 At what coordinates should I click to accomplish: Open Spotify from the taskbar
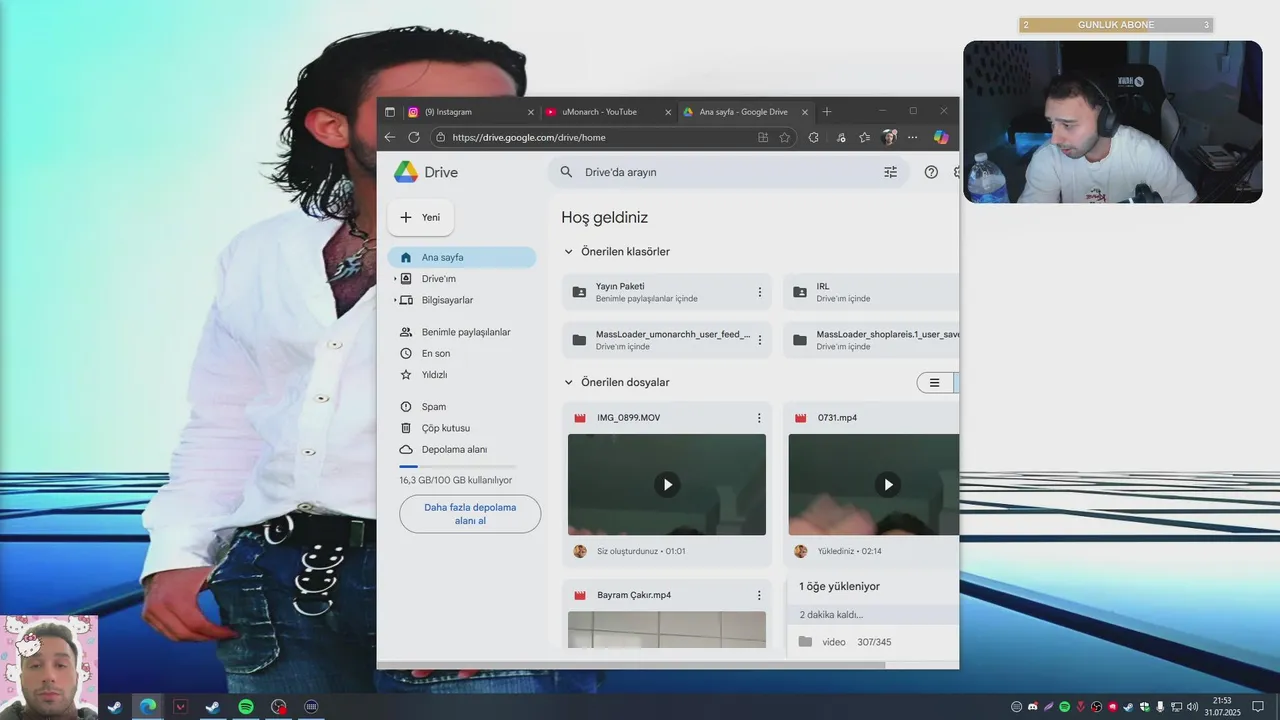pos(246,707)
